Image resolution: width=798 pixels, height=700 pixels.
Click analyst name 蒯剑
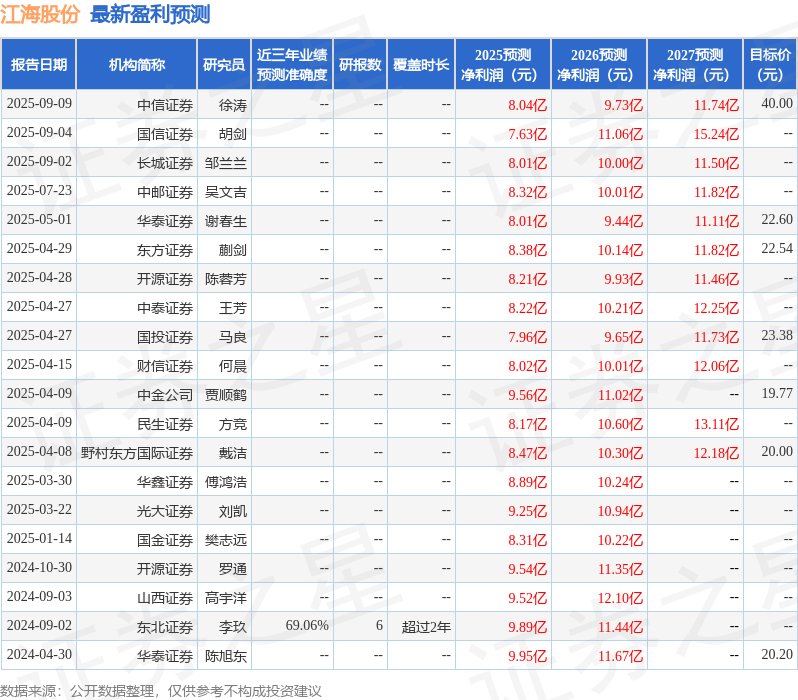point(233,250)
